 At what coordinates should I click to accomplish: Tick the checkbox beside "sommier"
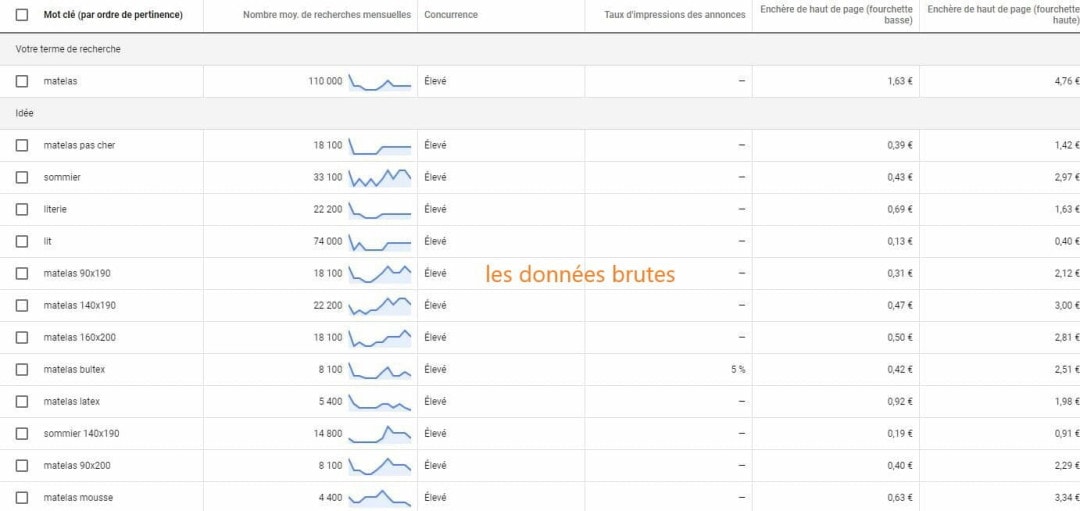coord(22,177)
